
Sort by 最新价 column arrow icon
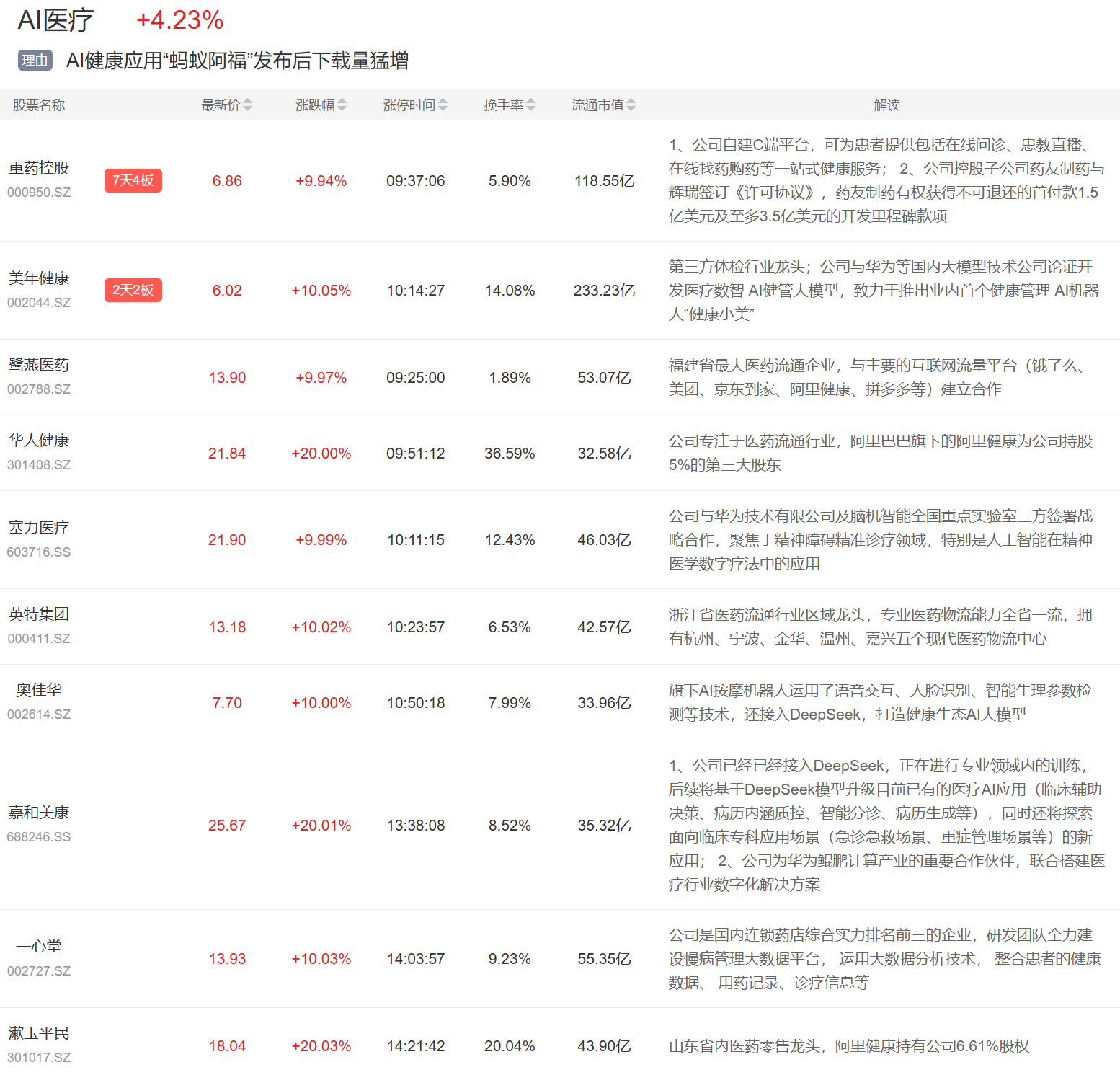point(247,105)
